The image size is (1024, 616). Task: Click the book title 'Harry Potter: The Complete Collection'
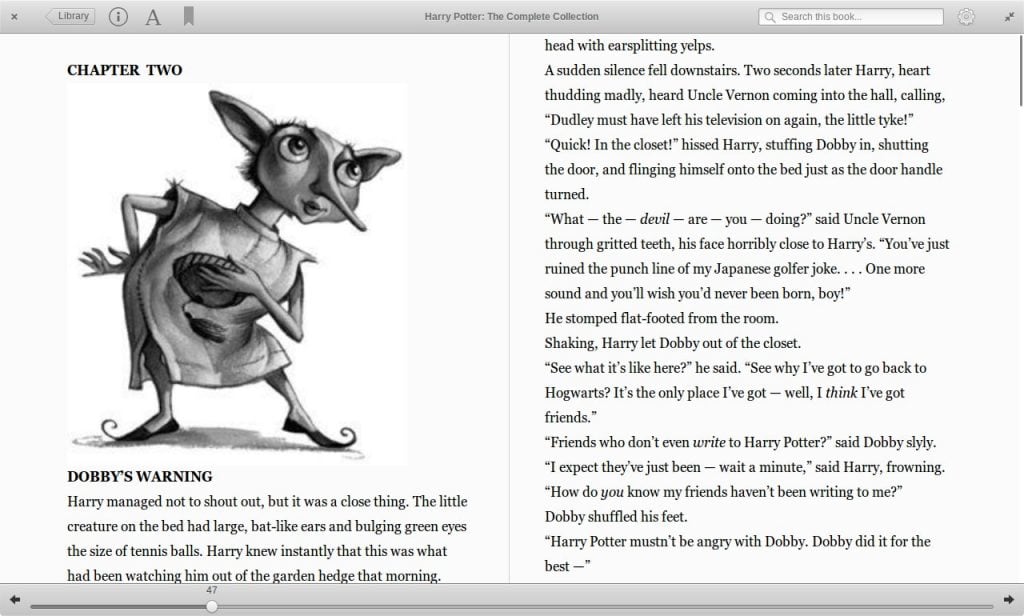click(511, 16)
